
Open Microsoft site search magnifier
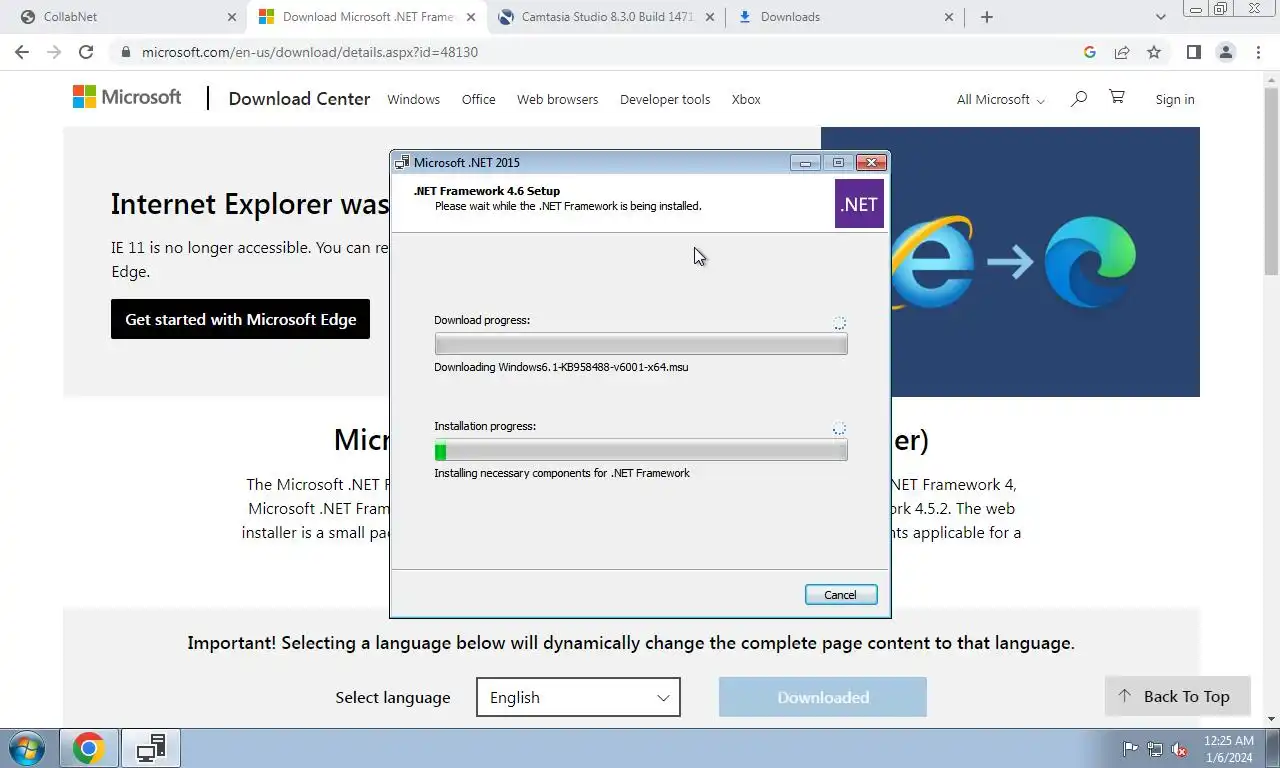(x=1078, y=98)
